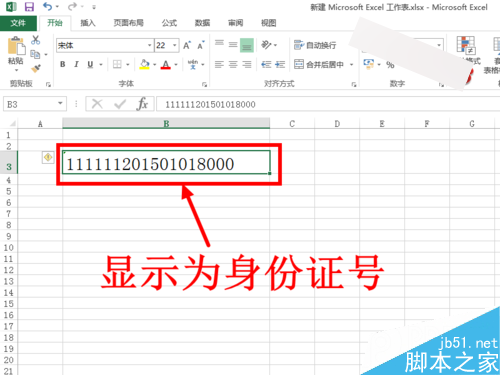
Task: Expand the border options dropdown arrow
Action: (128, 64)
